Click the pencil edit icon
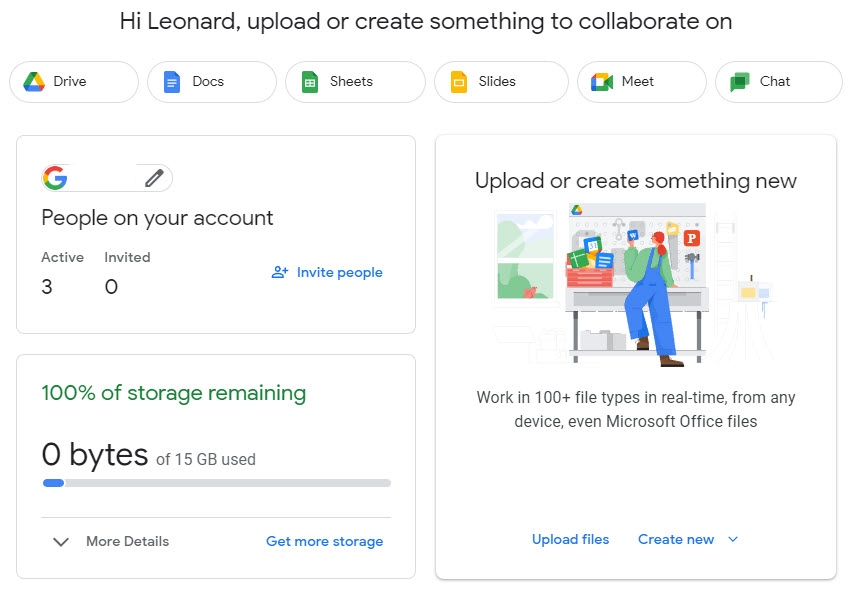848x590 pixels. [153, 177]
